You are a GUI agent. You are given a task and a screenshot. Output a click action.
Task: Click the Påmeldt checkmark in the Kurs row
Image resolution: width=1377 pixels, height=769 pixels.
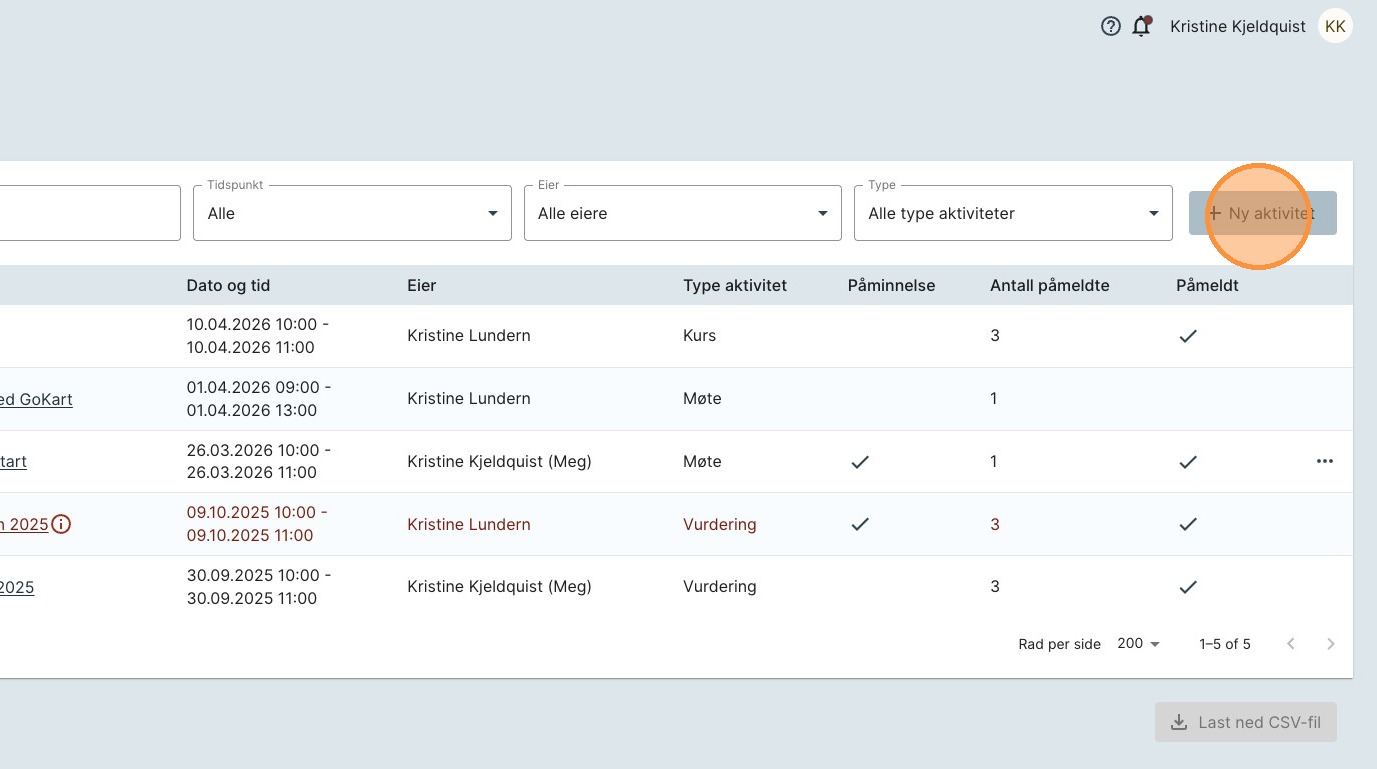click(1187, 336)
